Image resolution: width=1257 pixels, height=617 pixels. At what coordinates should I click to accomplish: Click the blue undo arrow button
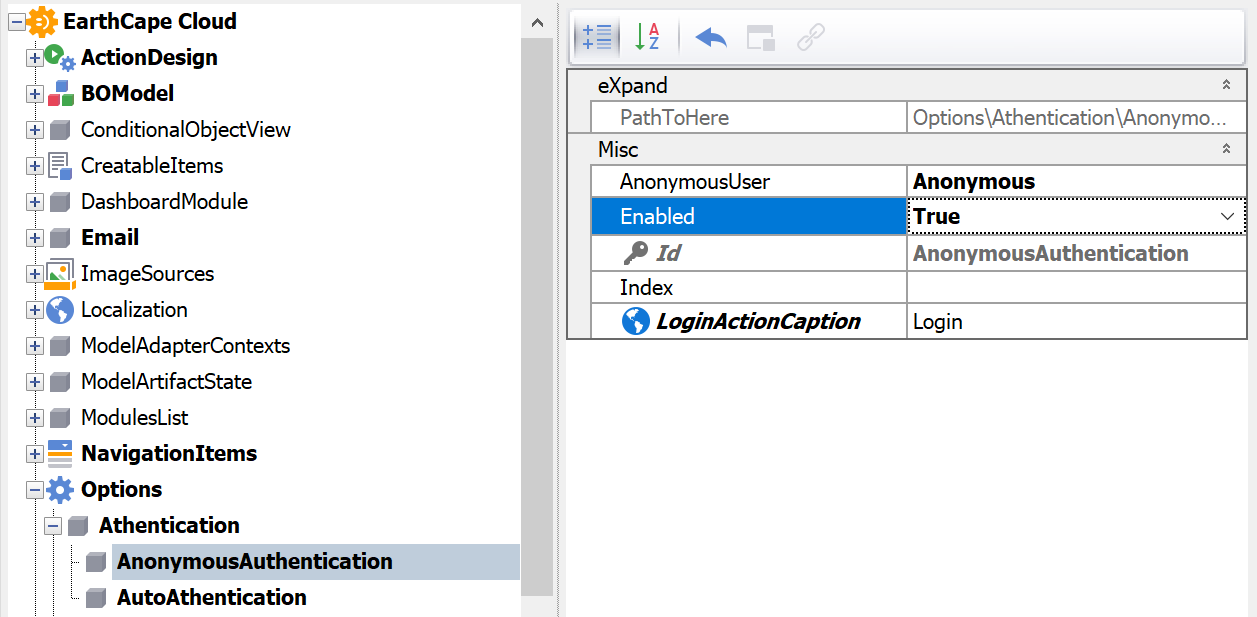click(x=711, y=38)
